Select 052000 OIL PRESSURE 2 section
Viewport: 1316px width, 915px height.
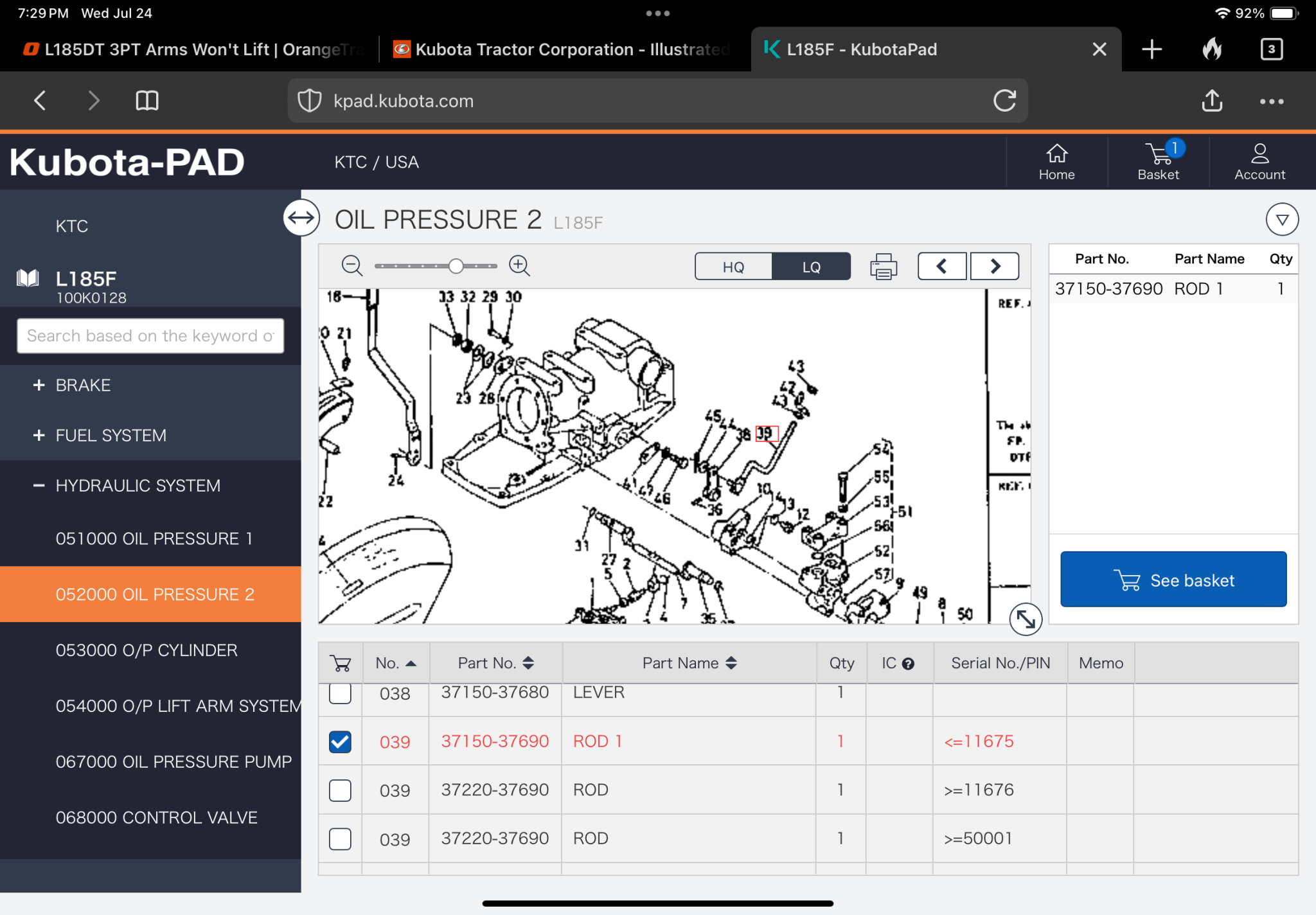tap(150, 594)
